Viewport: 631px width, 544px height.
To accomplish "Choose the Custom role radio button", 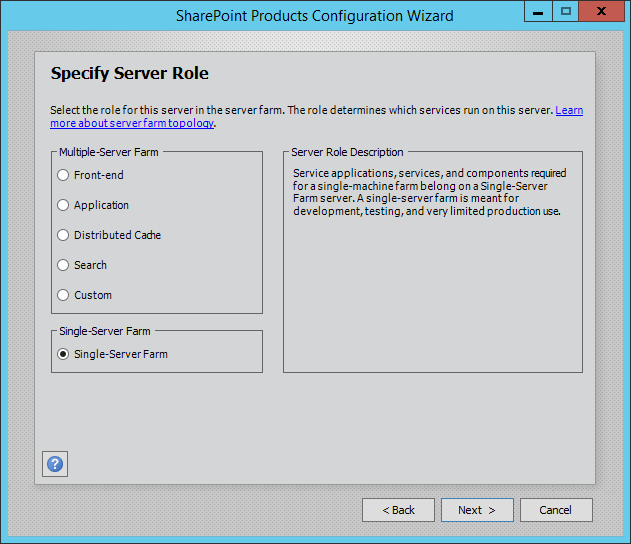I will pos(64,295).
